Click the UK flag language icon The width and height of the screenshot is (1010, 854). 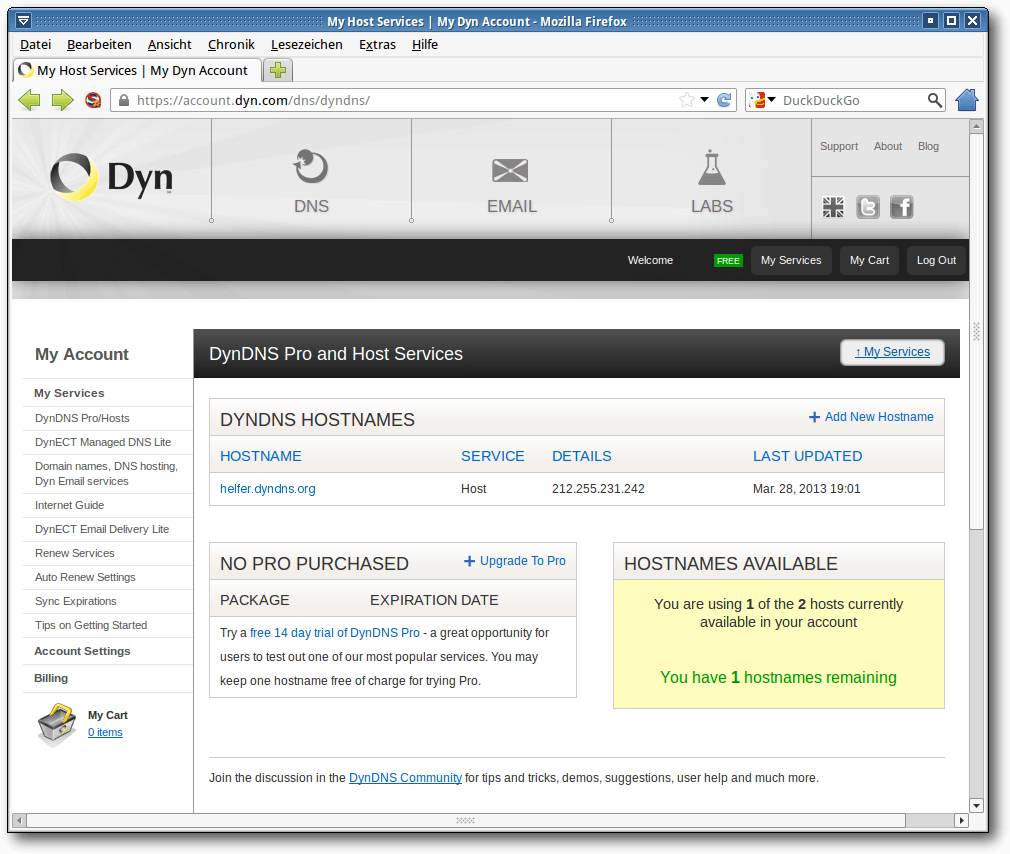click(x=833, y=207)
